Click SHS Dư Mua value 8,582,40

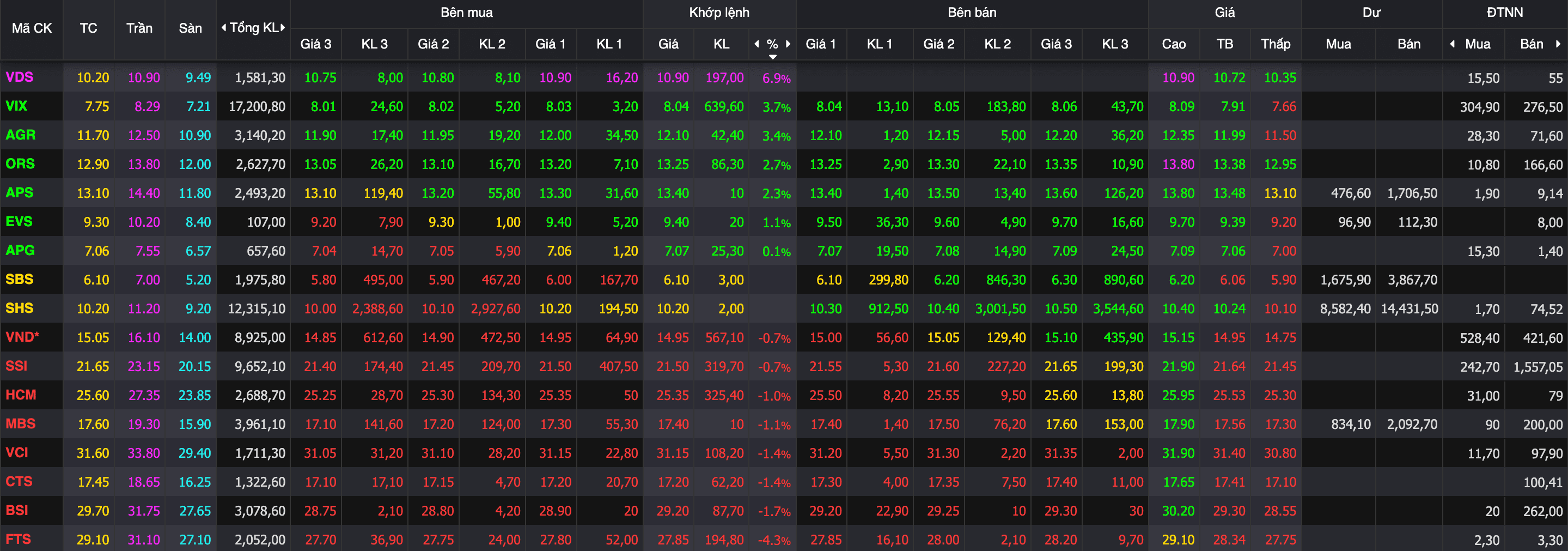tap(1345, 308)
